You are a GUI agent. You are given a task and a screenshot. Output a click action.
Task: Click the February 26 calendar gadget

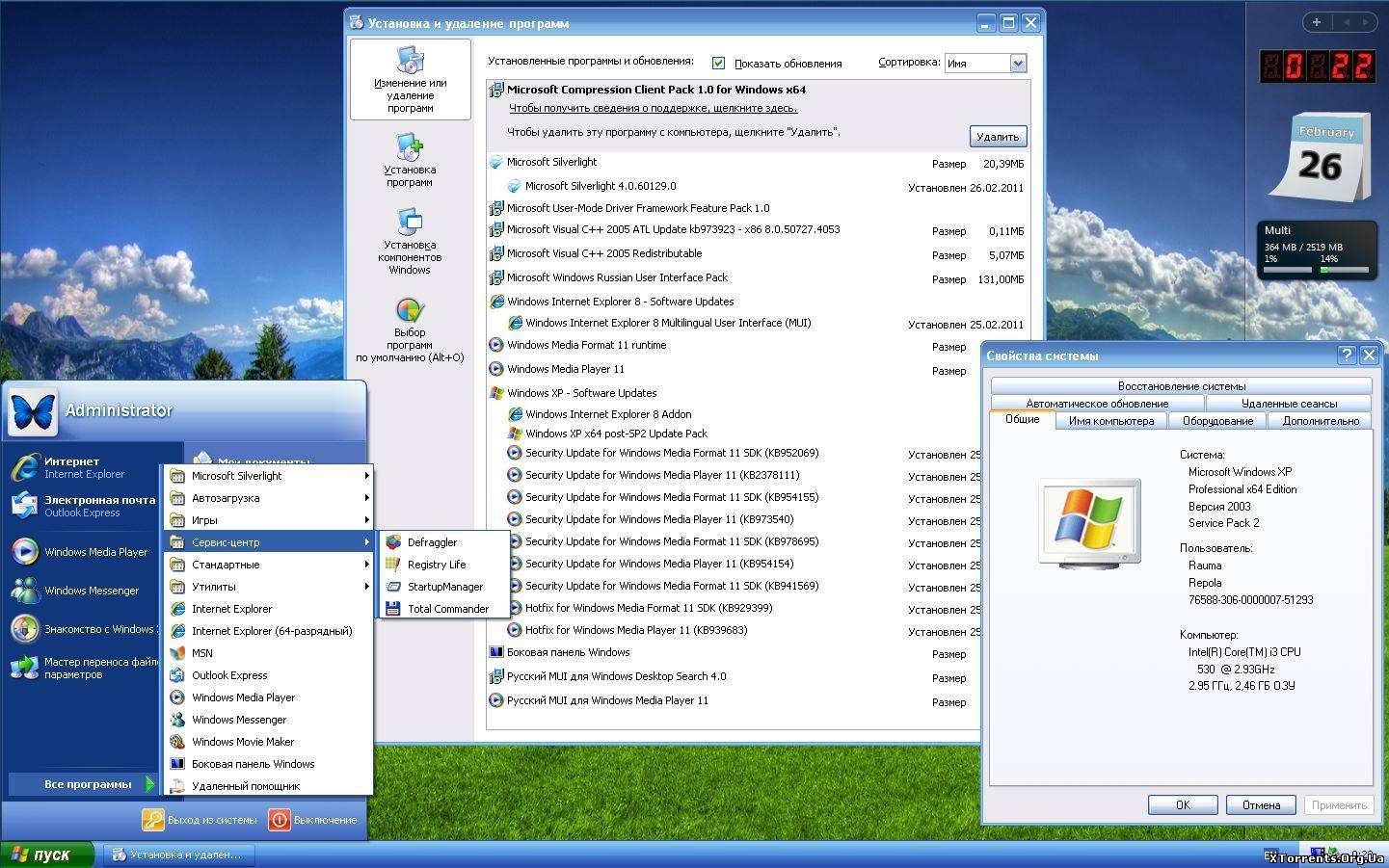[x=1320, y=158]
